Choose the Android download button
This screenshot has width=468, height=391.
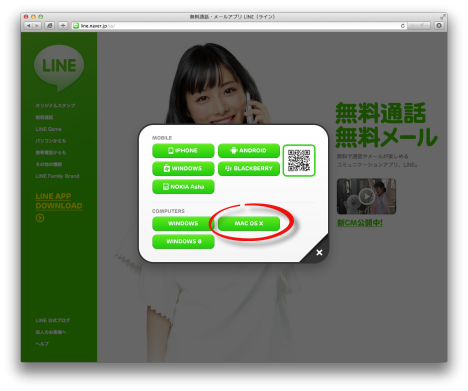tap(249, 150)
